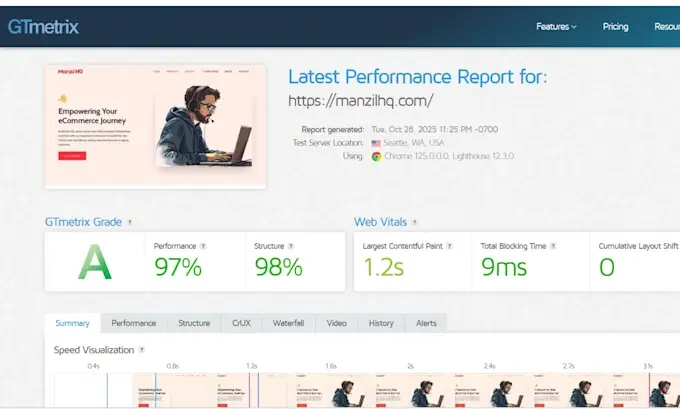The height and width of the screenshot is (409, 680).
Task: Click help icon for Largest Contentful Paint
Action: tap(449, 246)
